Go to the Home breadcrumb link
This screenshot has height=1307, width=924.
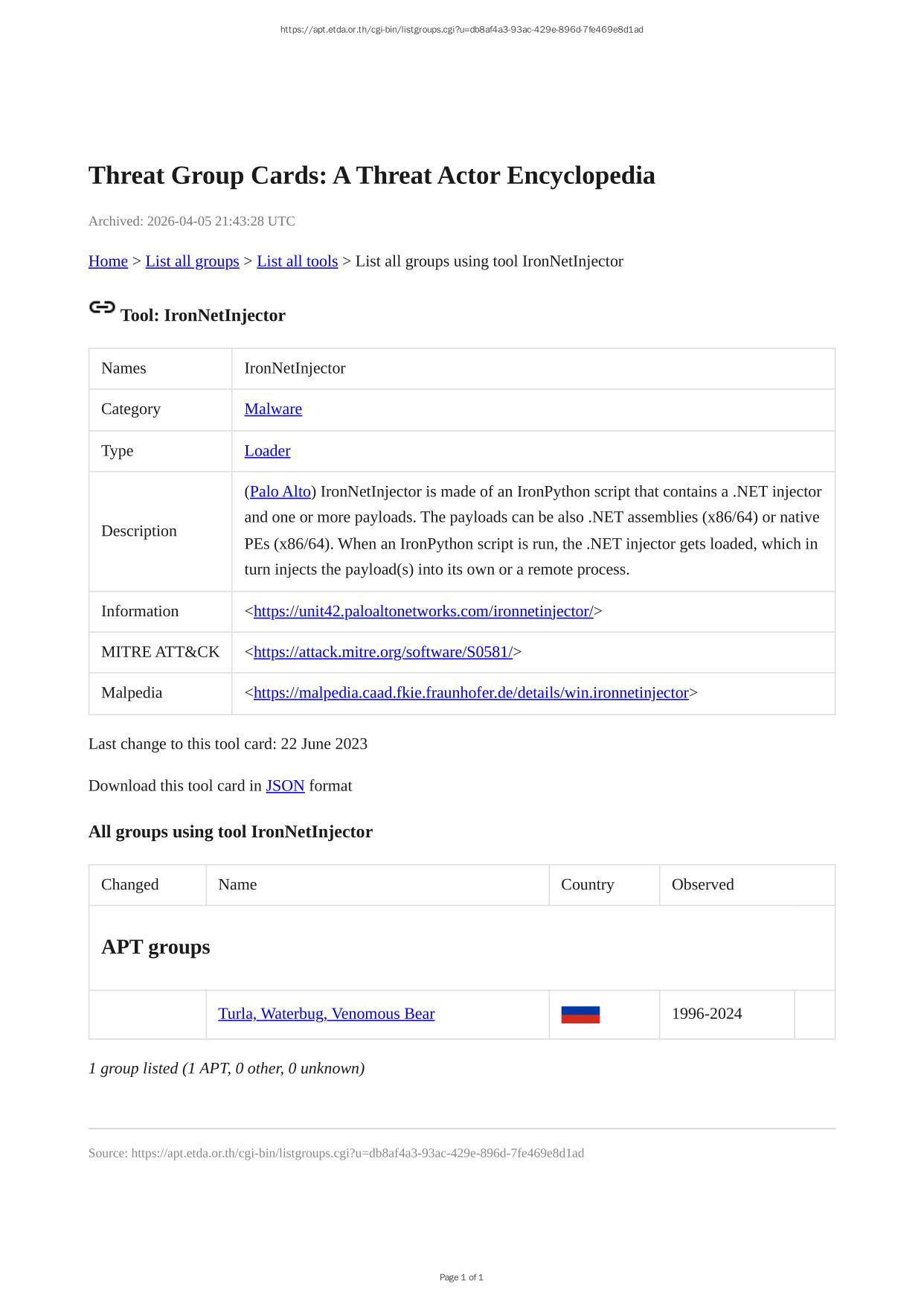[x=108, y=261]
